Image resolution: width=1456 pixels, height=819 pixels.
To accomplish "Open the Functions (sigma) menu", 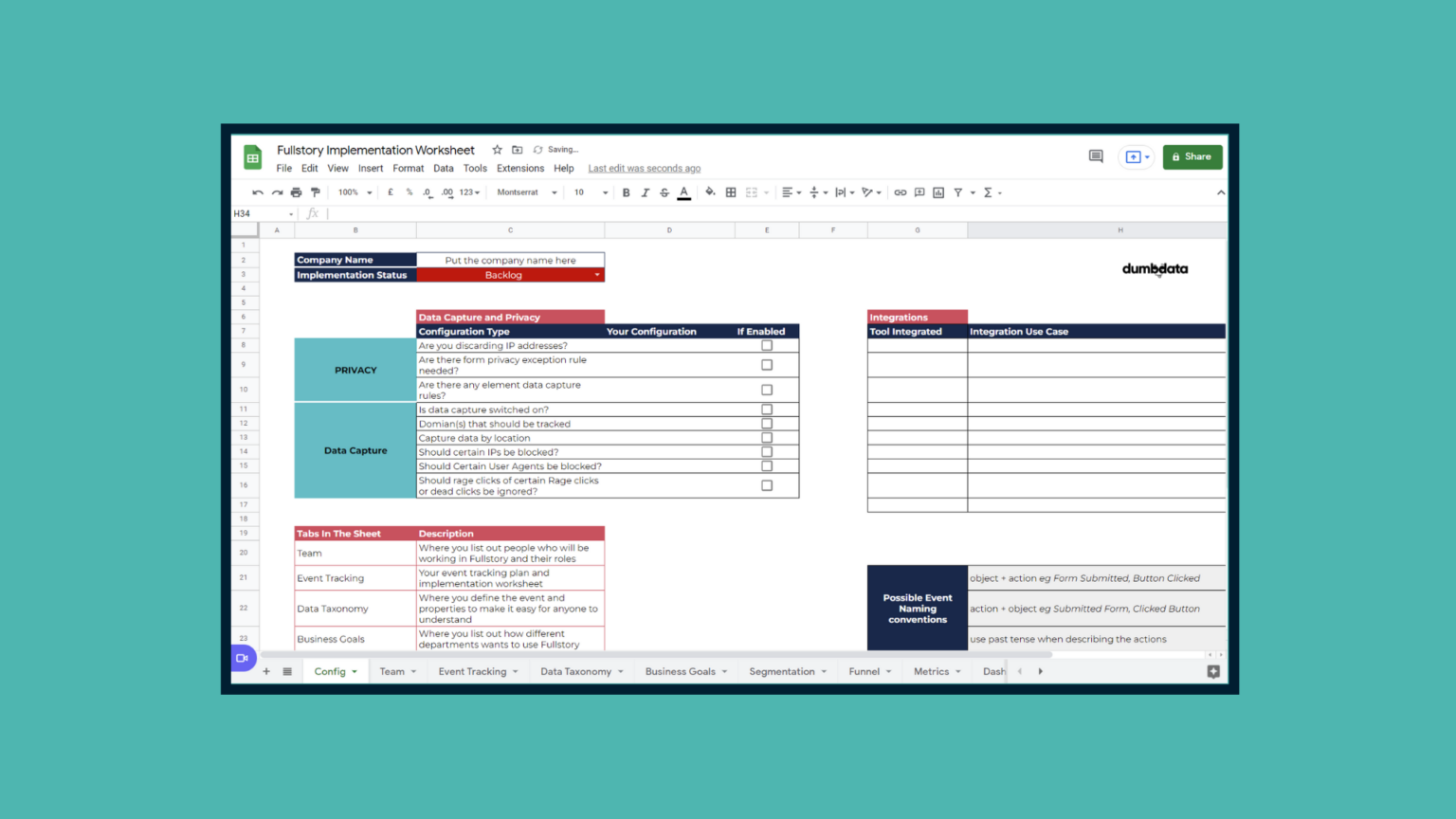I will click(989, 191).
